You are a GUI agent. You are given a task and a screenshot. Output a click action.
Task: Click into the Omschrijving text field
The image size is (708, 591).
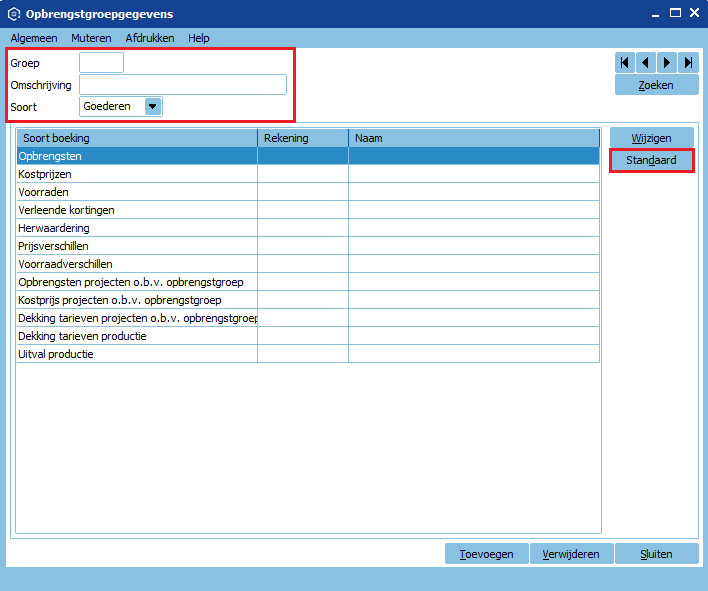point(183,85)
